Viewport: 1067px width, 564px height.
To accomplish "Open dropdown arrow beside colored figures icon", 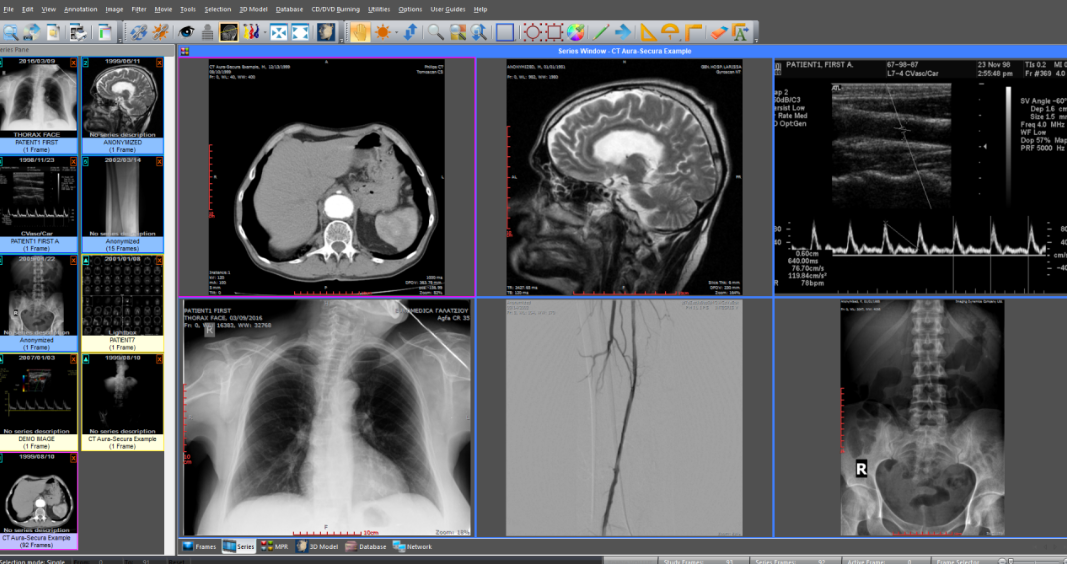I will (263, 32).
